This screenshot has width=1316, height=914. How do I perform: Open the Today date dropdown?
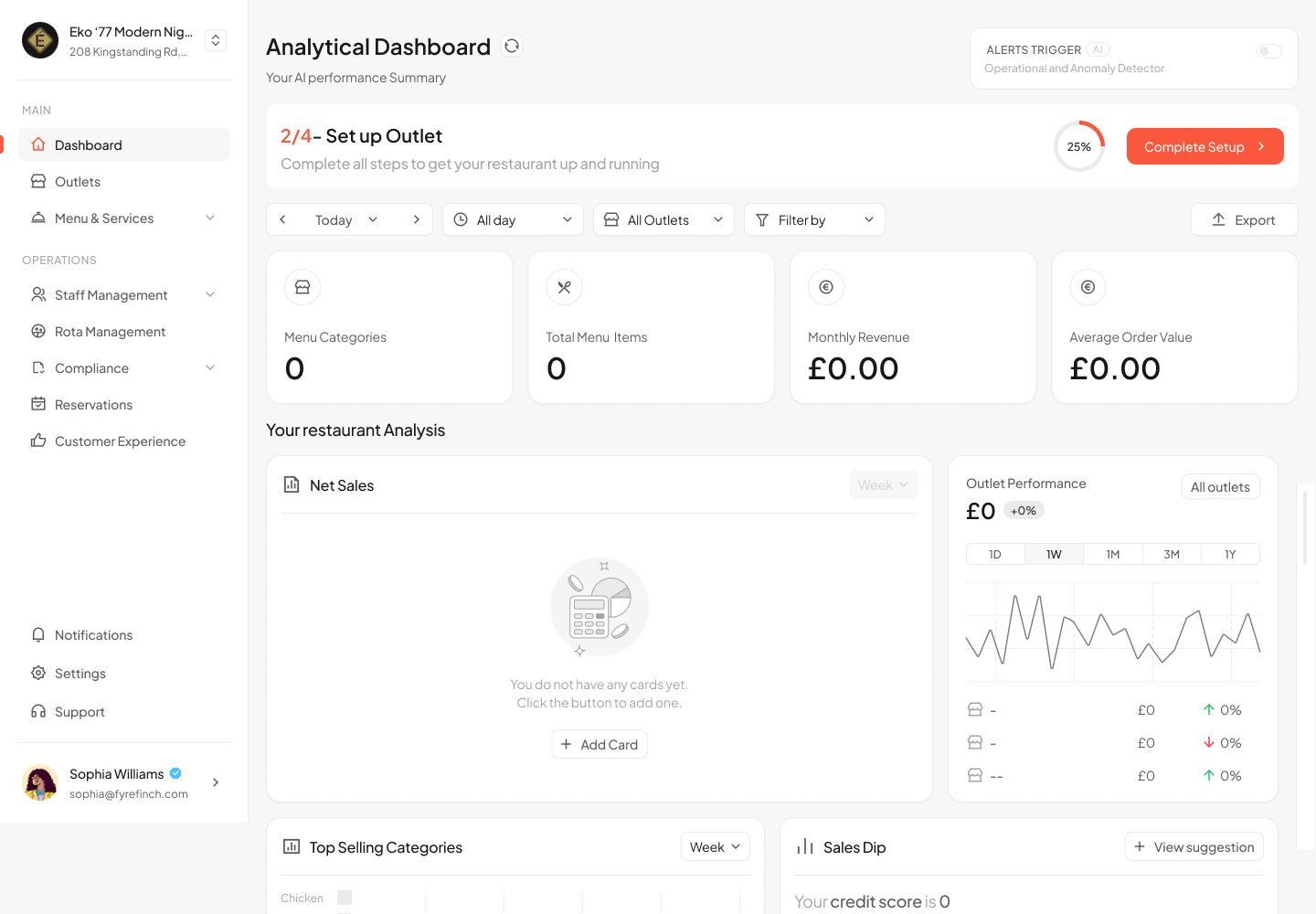pos(346,219)
